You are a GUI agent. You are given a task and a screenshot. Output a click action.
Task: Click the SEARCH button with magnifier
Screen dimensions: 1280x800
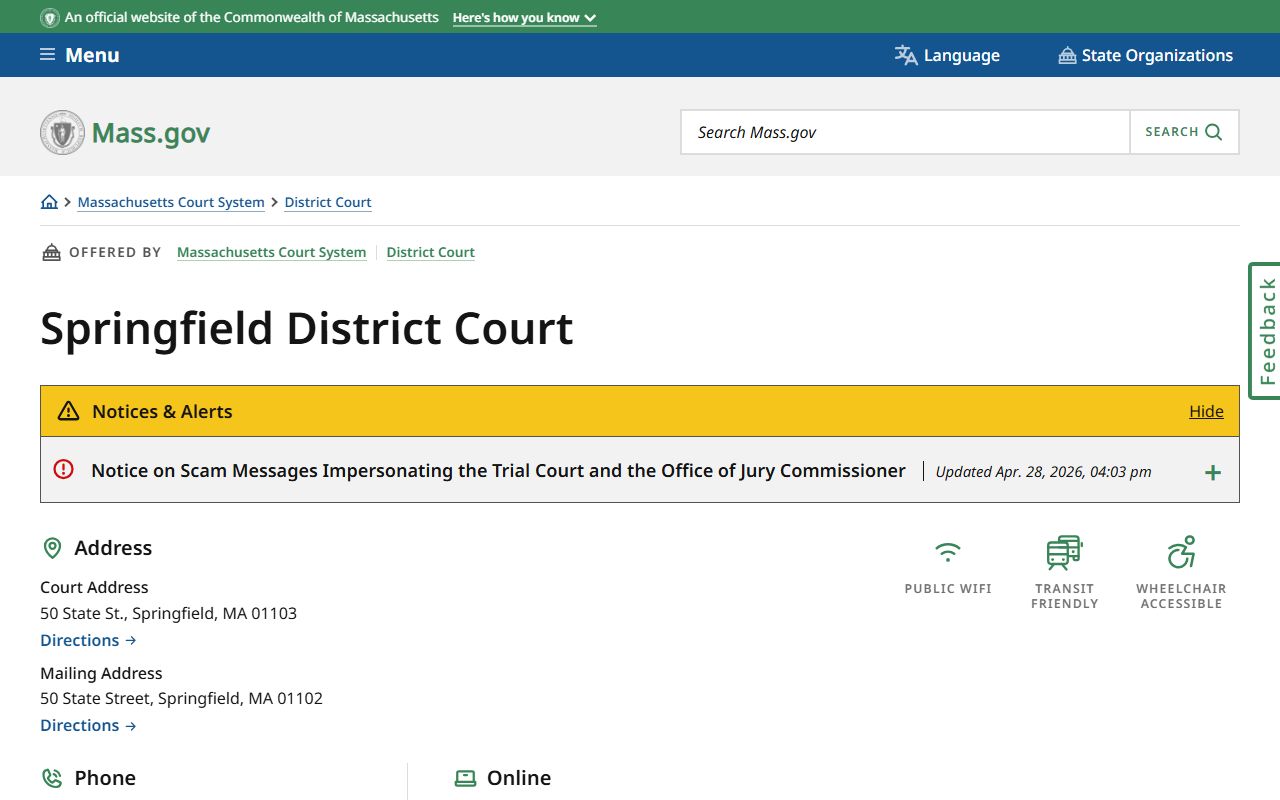[x=1184, y=132]
